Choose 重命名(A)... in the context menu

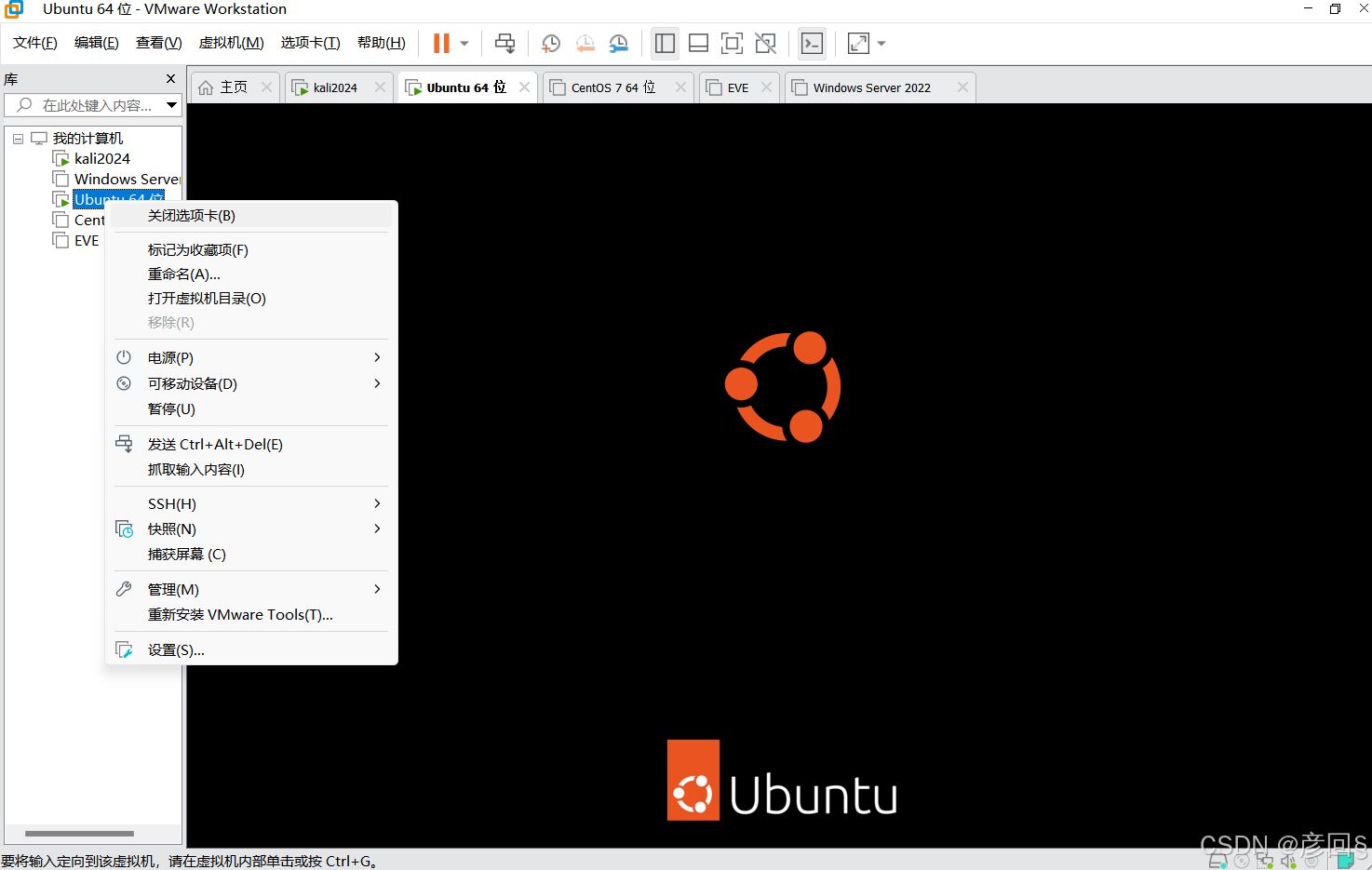251,274
